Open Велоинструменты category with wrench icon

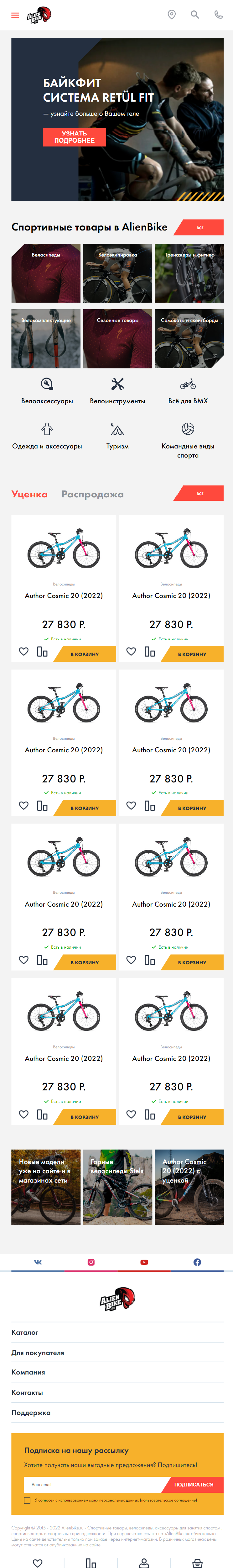(x=117, y=391)
